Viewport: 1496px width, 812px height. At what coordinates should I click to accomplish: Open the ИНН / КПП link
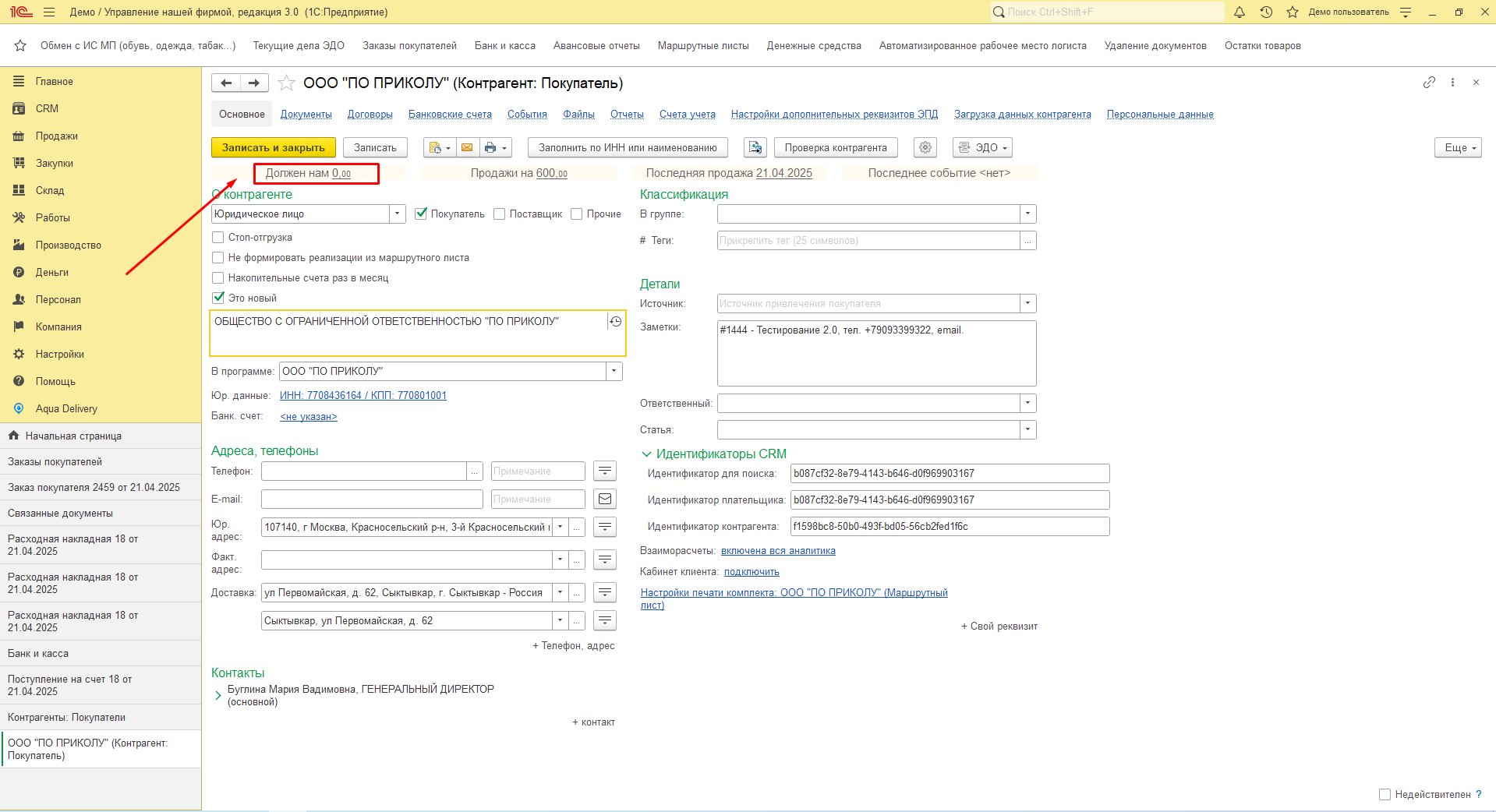pos(363,395)
